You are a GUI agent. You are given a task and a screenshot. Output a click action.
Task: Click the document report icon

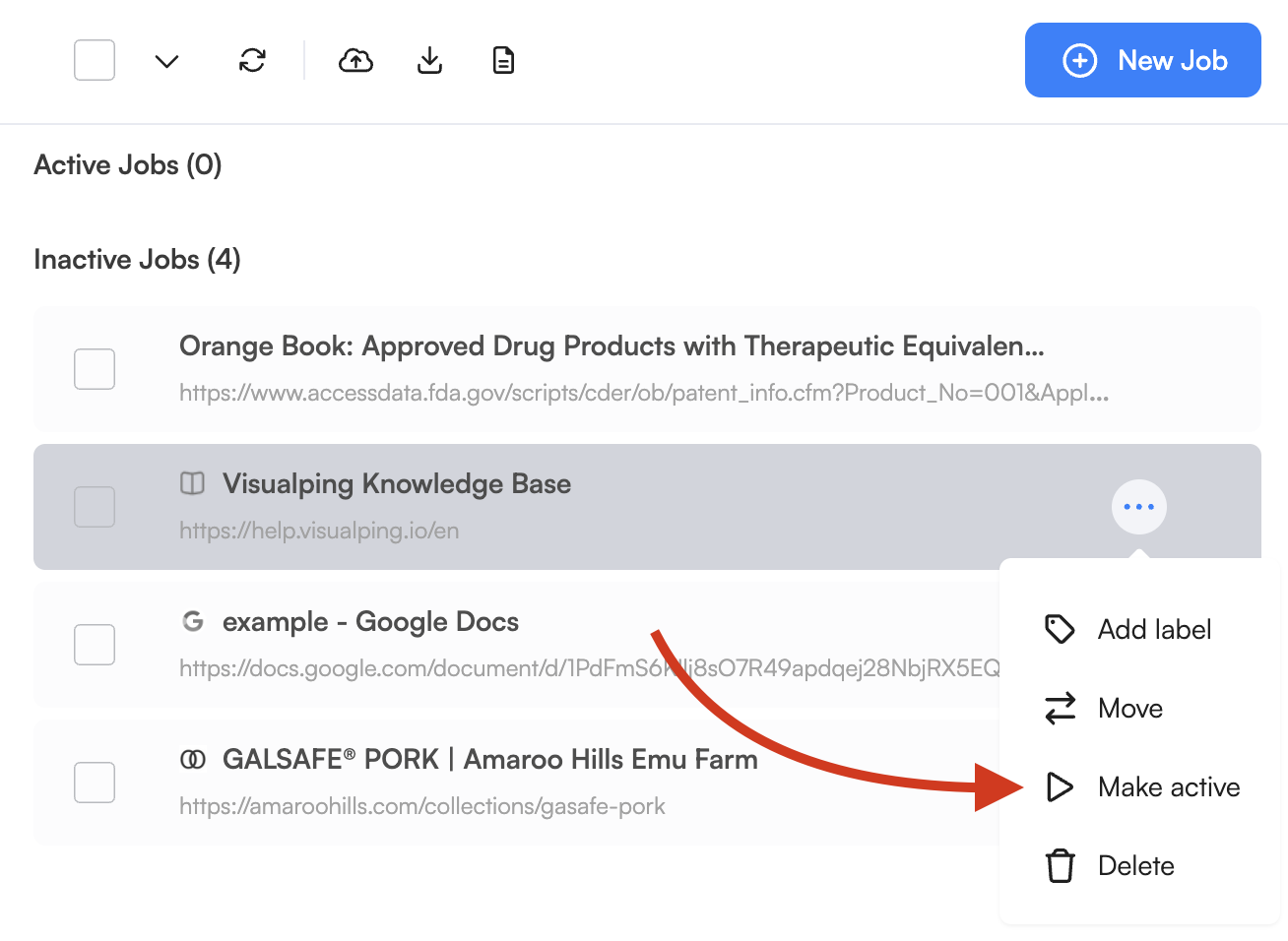click(503, 61)
